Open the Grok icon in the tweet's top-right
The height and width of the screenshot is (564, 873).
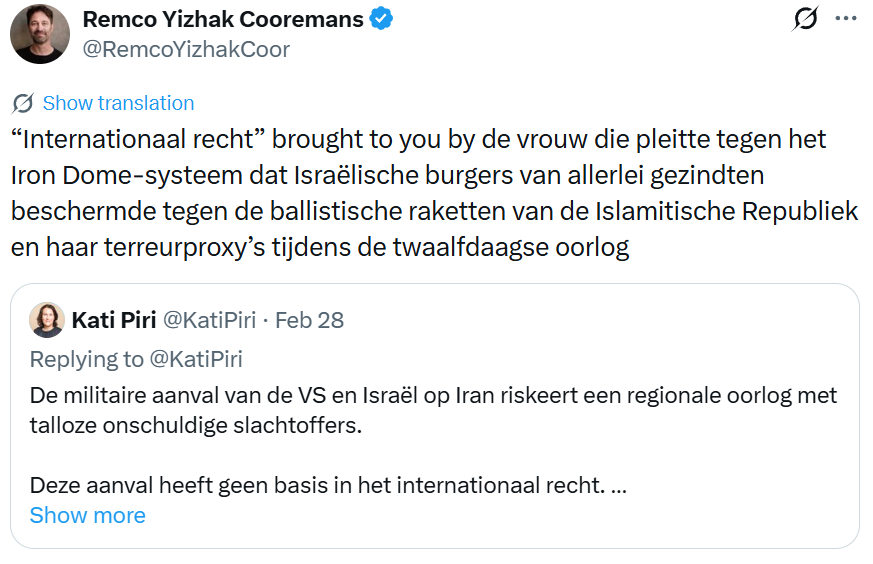tap(805, 19)
